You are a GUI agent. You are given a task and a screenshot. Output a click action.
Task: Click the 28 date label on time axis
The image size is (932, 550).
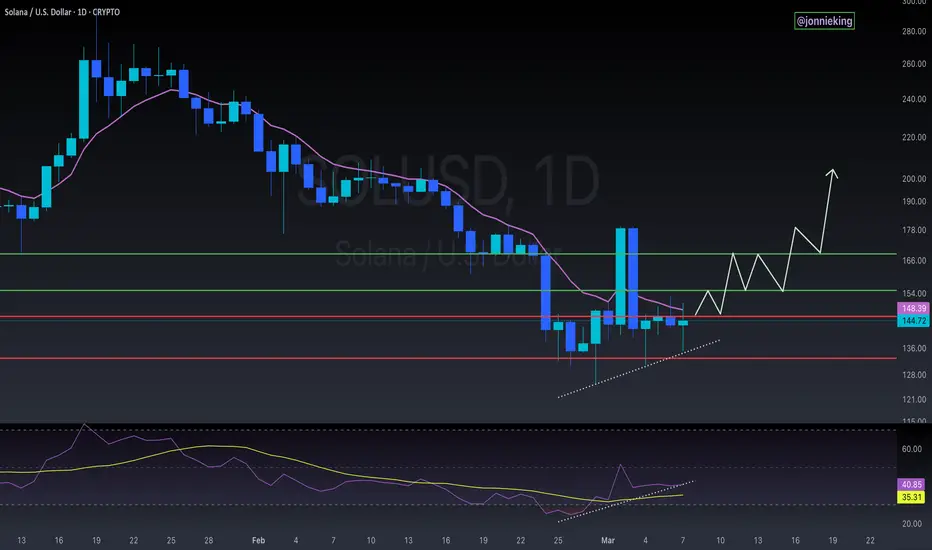pos(209,540)
